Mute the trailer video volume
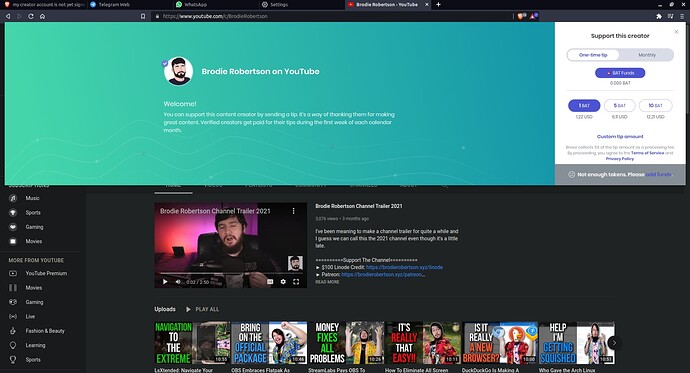The width and height of the screenshot is (690, 373). coord(178,282)
